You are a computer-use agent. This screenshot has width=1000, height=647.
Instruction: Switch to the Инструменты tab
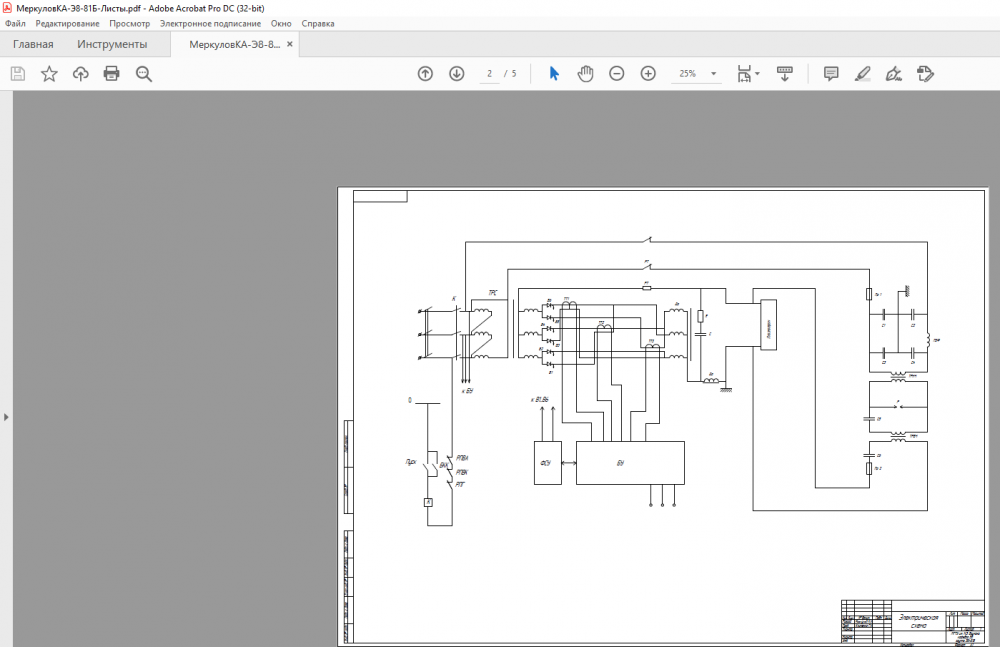[x=112, y=45]
